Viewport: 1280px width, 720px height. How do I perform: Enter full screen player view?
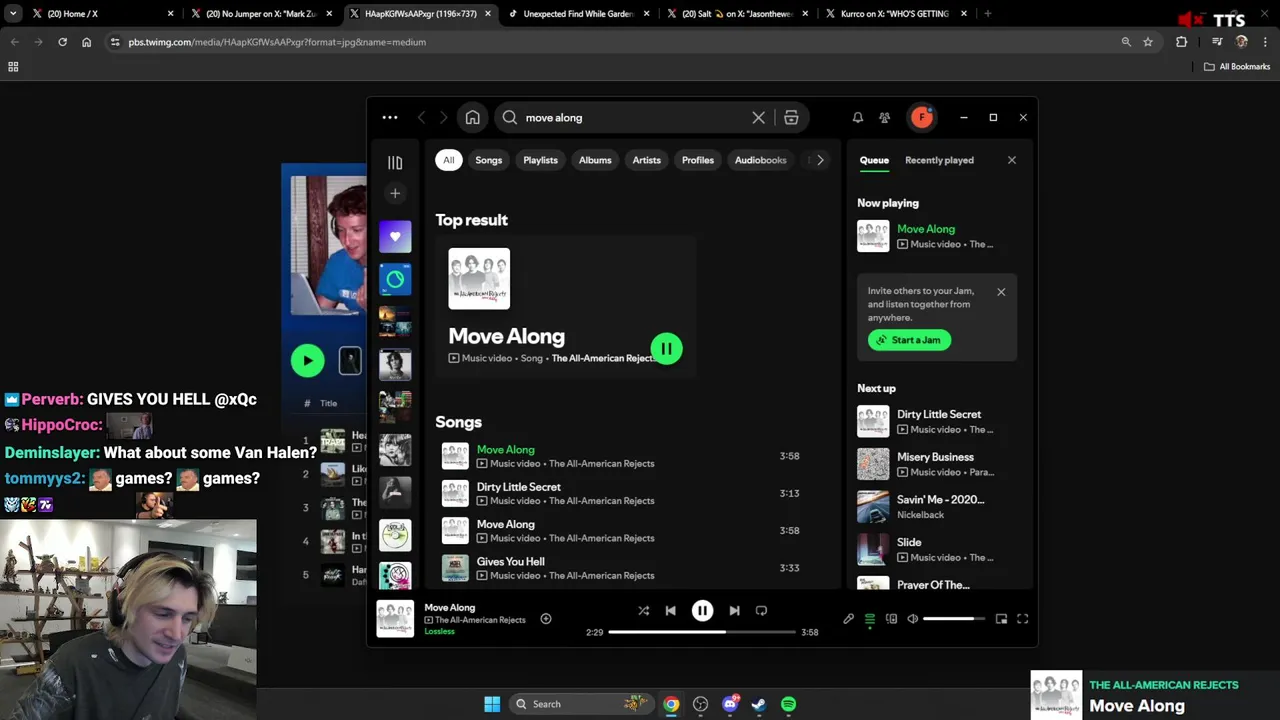point(1022,619)
